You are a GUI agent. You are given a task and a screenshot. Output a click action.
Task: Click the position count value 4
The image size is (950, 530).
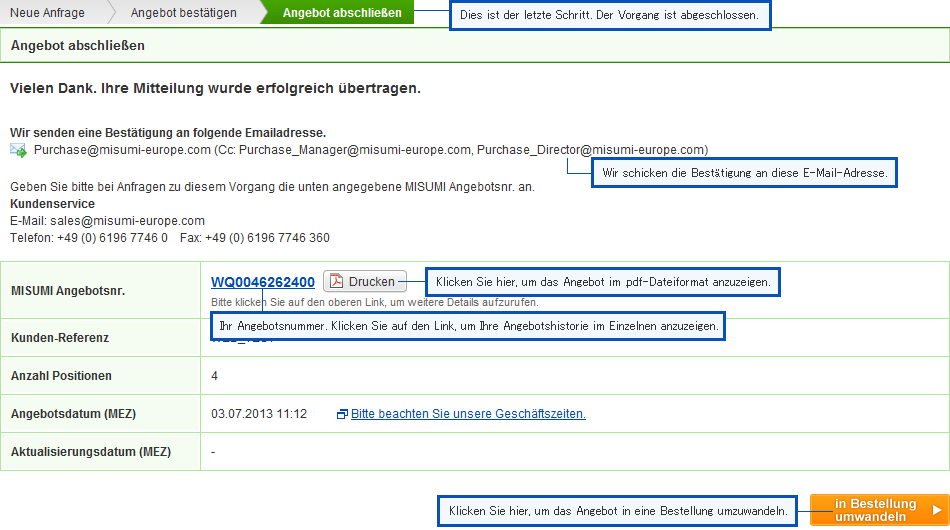(214, 376)
